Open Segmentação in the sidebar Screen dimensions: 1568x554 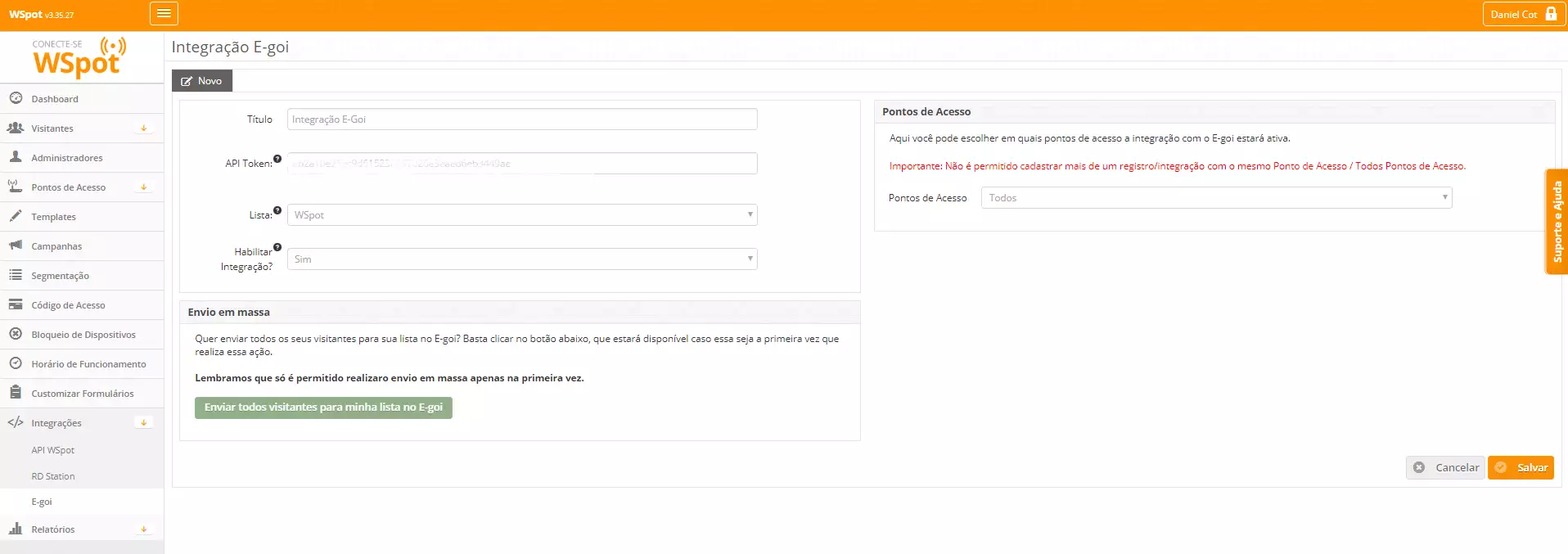pyautogui.click(x=82, y=276)
